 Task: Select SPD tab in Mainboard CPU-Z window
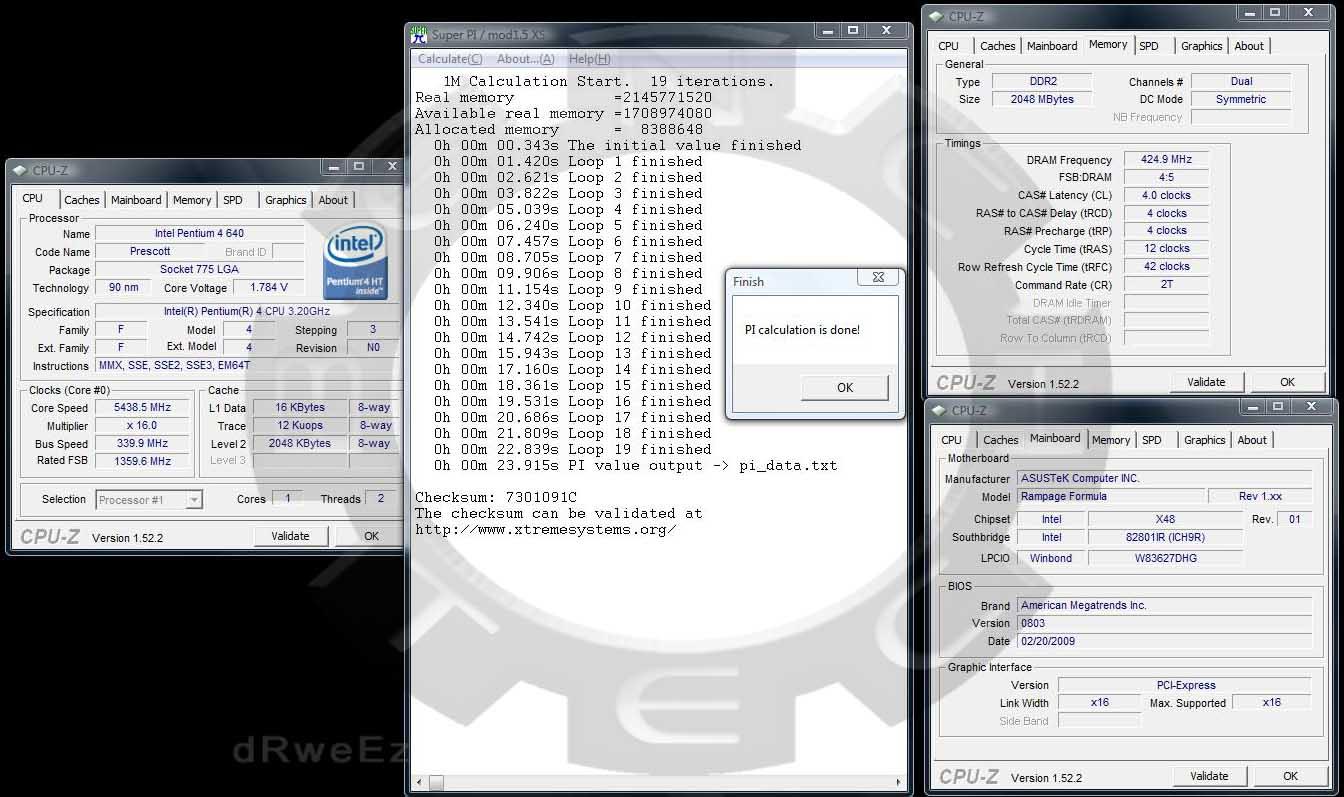point(1152,440)
